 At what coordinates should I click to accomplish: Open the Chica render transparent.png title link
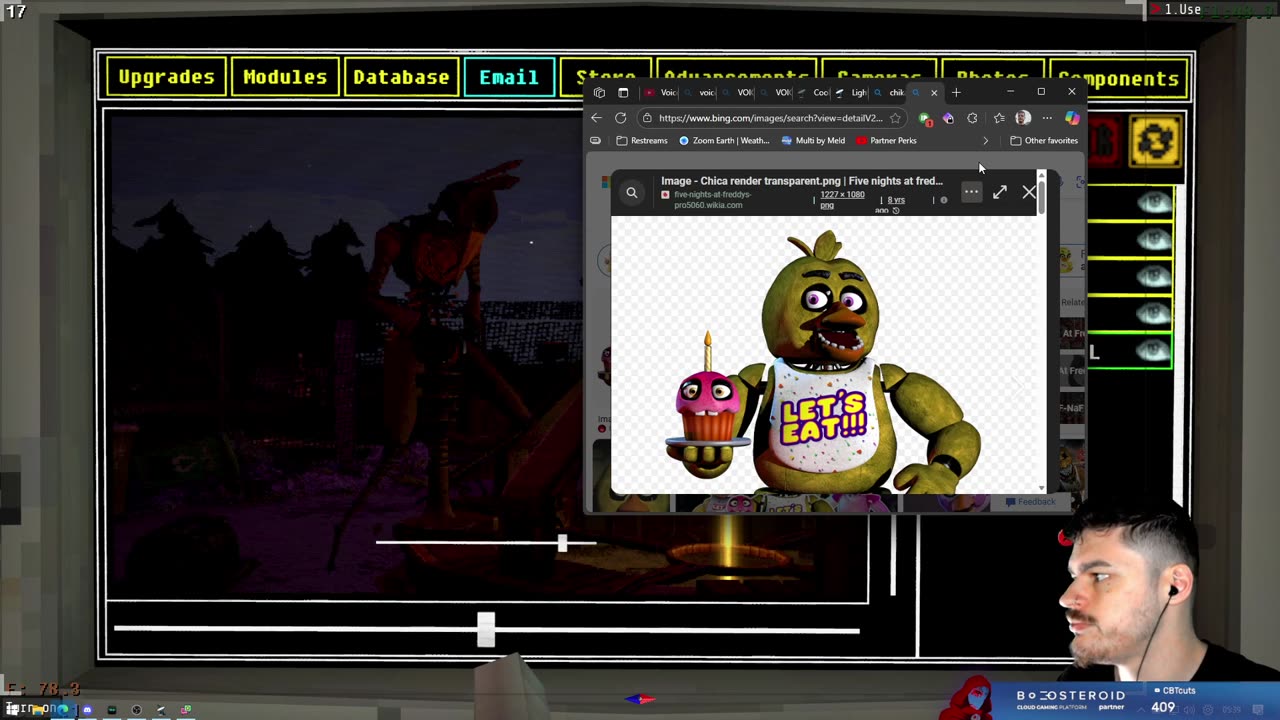click(x=802, y=181)
